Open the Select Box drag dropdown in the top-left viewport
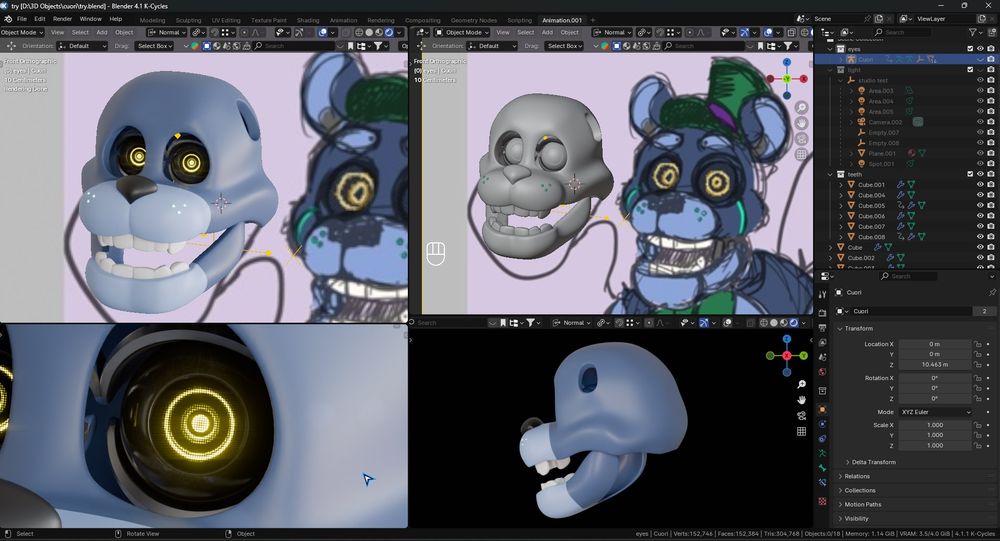This screenshot has height=541, width=1000. (x=154, y=46)
